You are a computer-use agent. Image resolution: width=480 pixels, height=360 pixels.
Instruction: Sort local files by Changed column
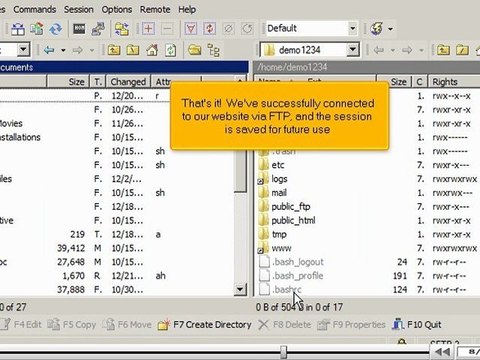point(128,82)
